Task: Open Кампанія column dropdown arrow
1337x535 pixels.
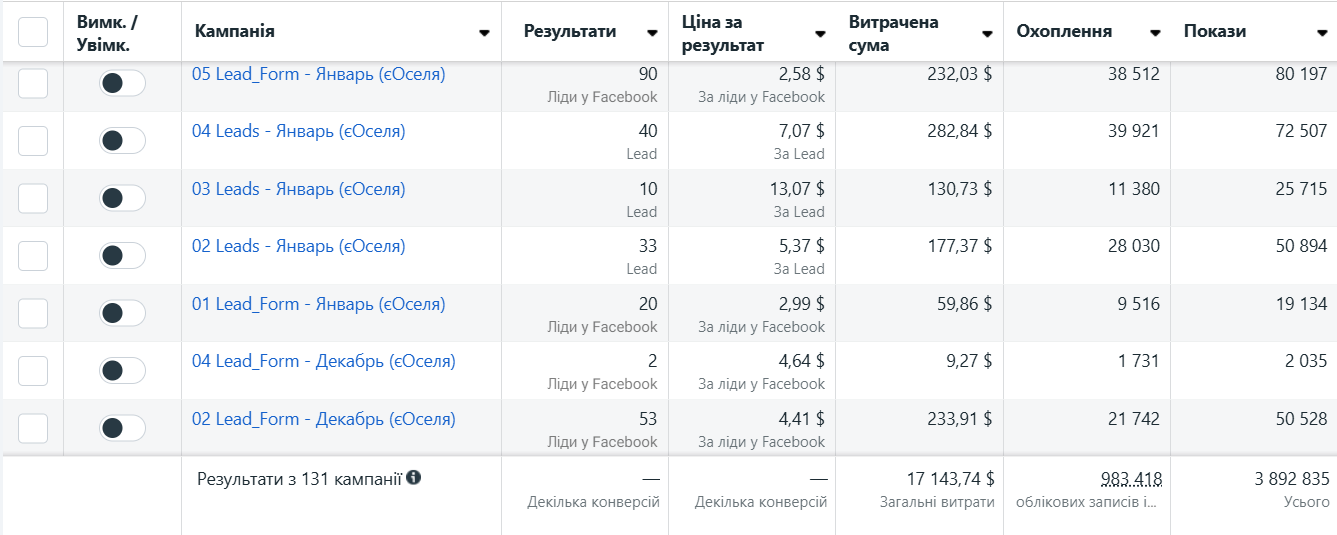Action: 484,33
